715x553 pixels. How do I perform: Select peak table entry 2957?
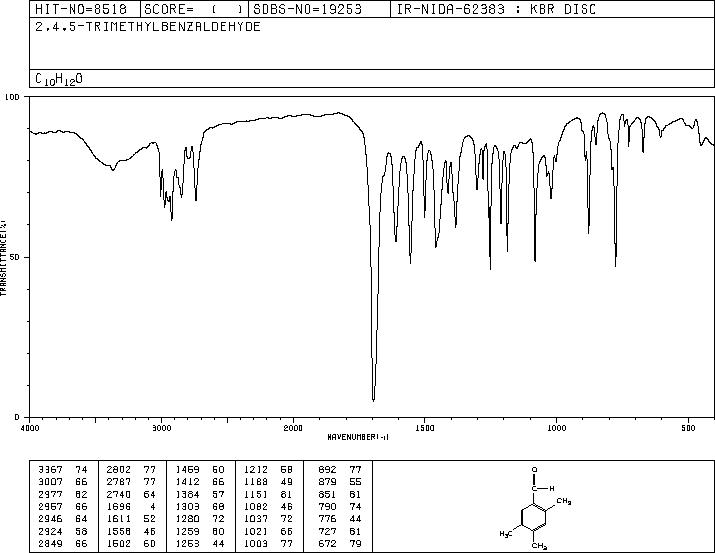(x=50, y=506)
